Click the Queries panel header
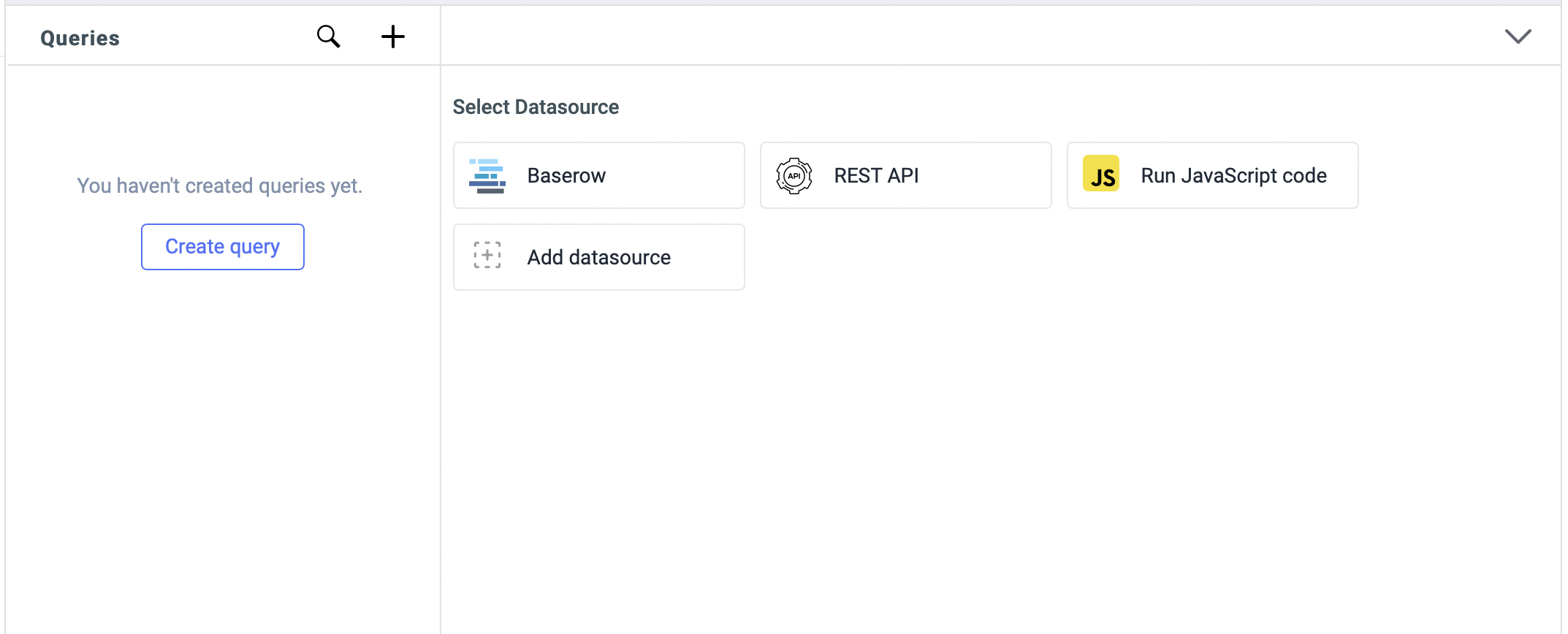1568x634 pixels. coord(80,37)
